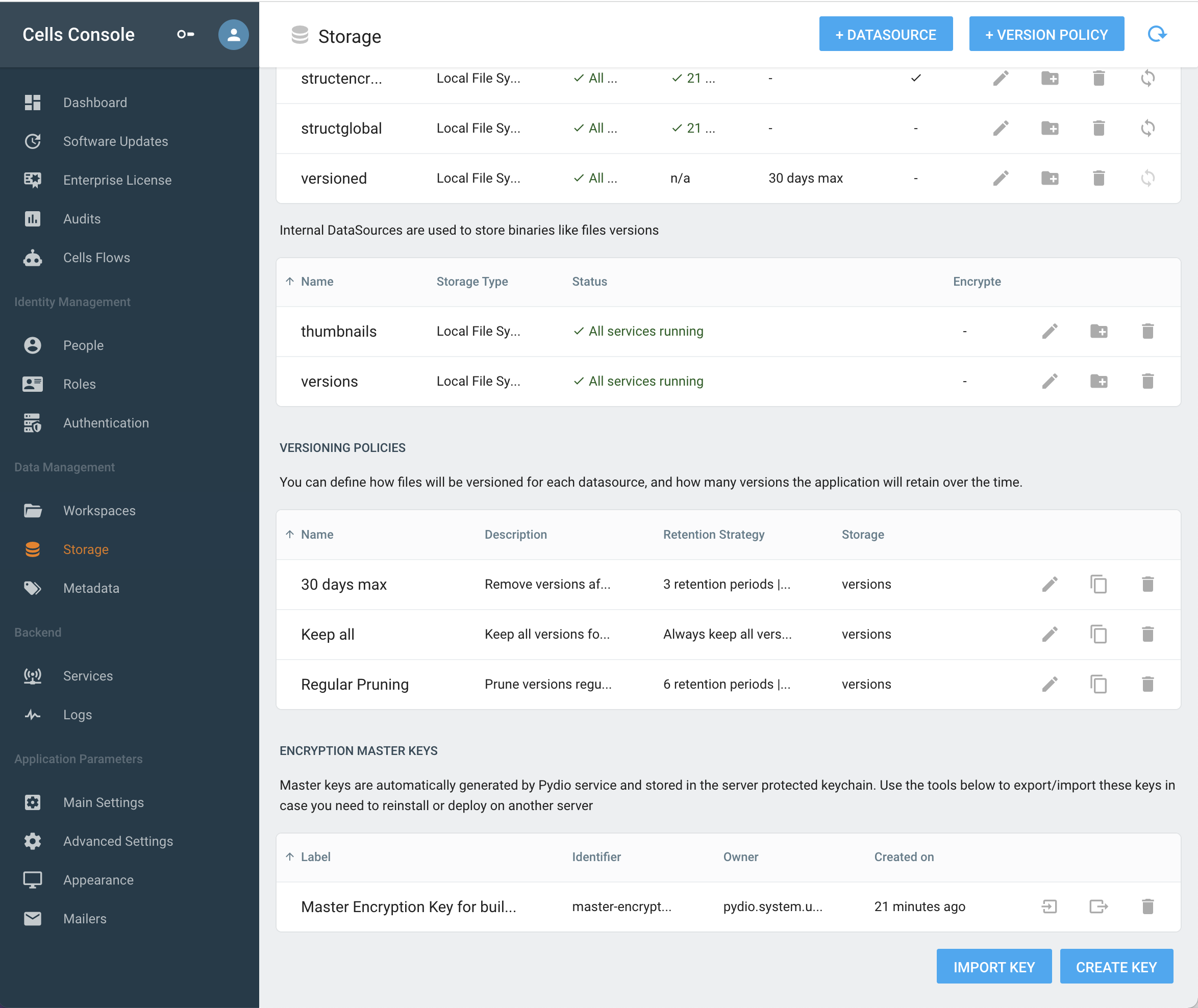The width and height of the screenshot is (1198, 1008).
Task: Open the user profile avatar
Action: tap(233, 34)
